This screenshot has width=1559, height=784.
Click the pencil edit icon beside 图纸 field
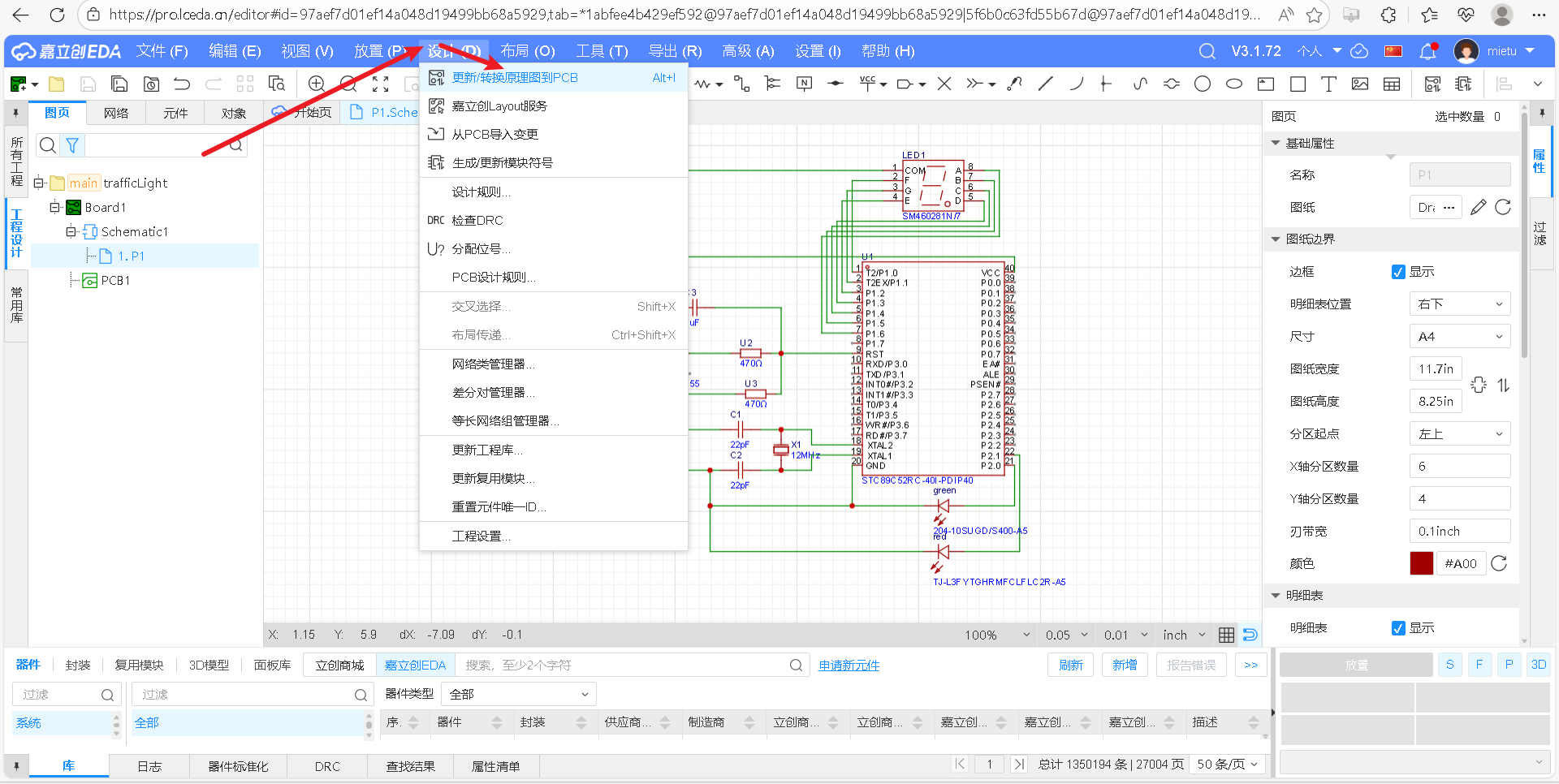pyautogui.click(x=1479, y=207)
